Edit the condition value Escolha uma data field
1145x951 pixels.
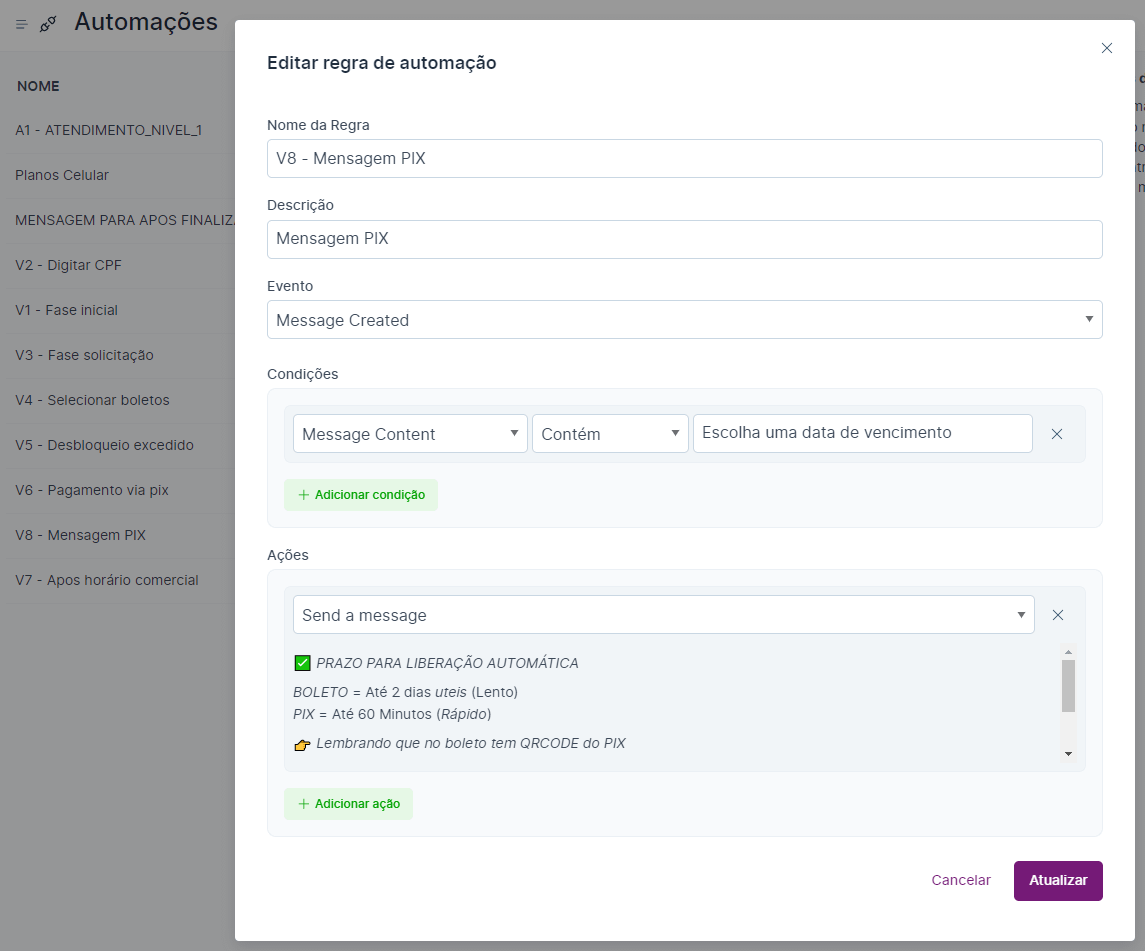click(x=862, y=433)
